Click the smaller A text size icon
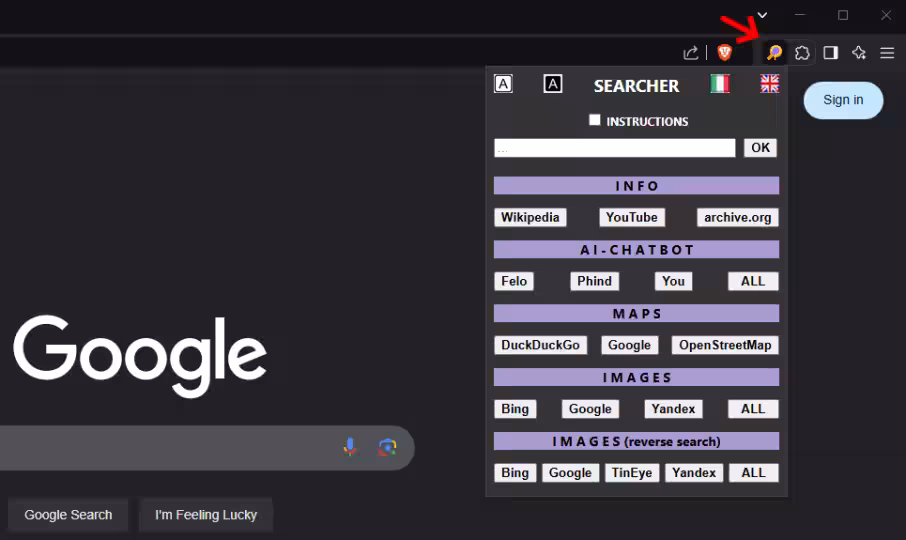The width and height of the screenshot is (906, 540). coord(503,84)
